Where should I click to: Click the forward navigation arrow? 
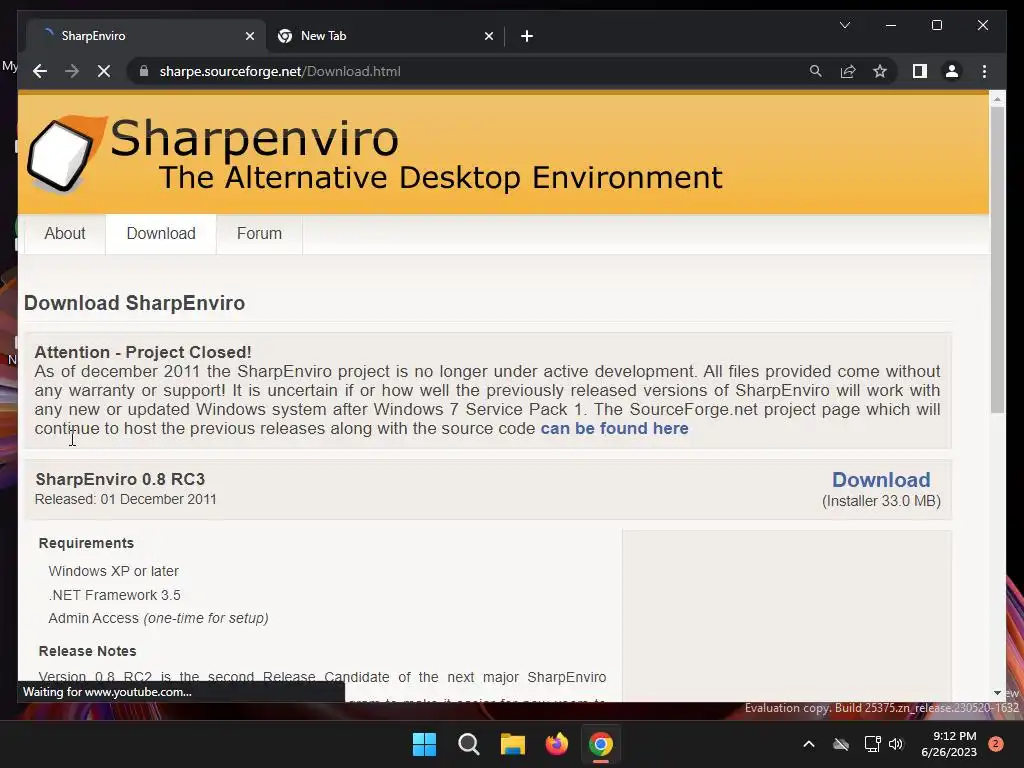[x=72, y=71]
